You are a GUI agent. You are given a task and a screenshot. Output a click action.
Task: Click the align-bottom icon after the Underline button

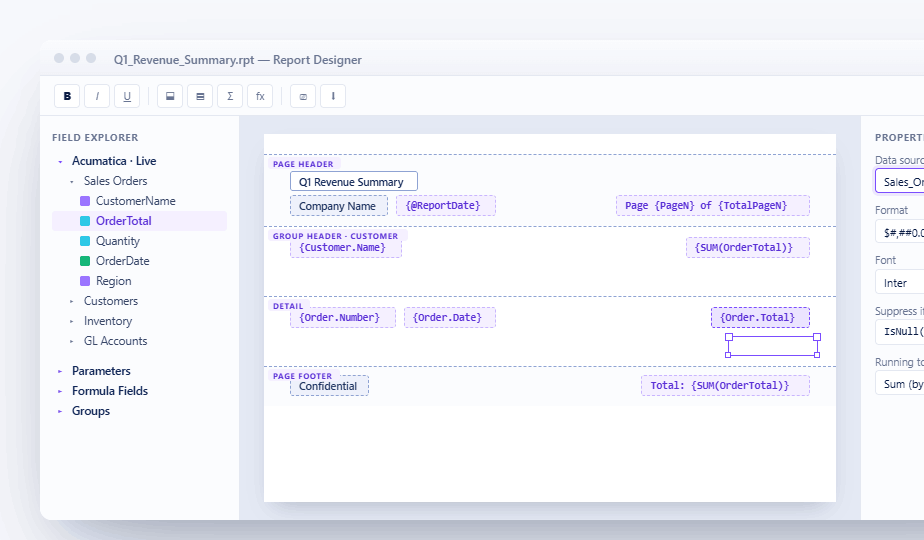[170, 96]
